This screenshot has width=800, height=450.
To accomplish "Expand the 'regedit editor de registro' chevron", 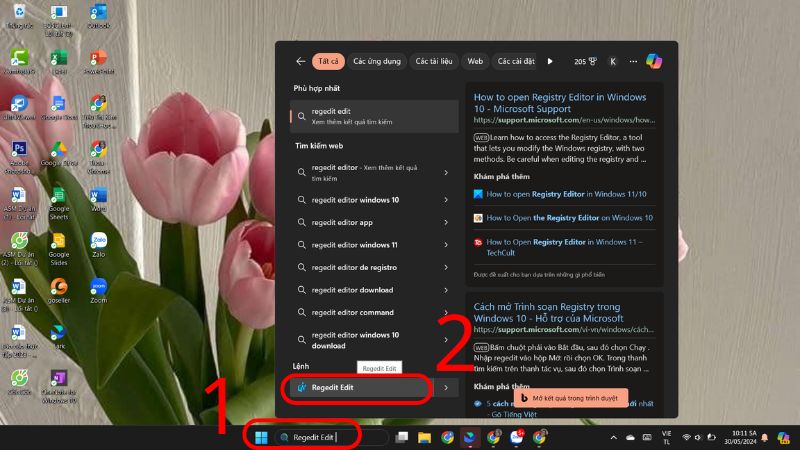I will click(446, 267).
